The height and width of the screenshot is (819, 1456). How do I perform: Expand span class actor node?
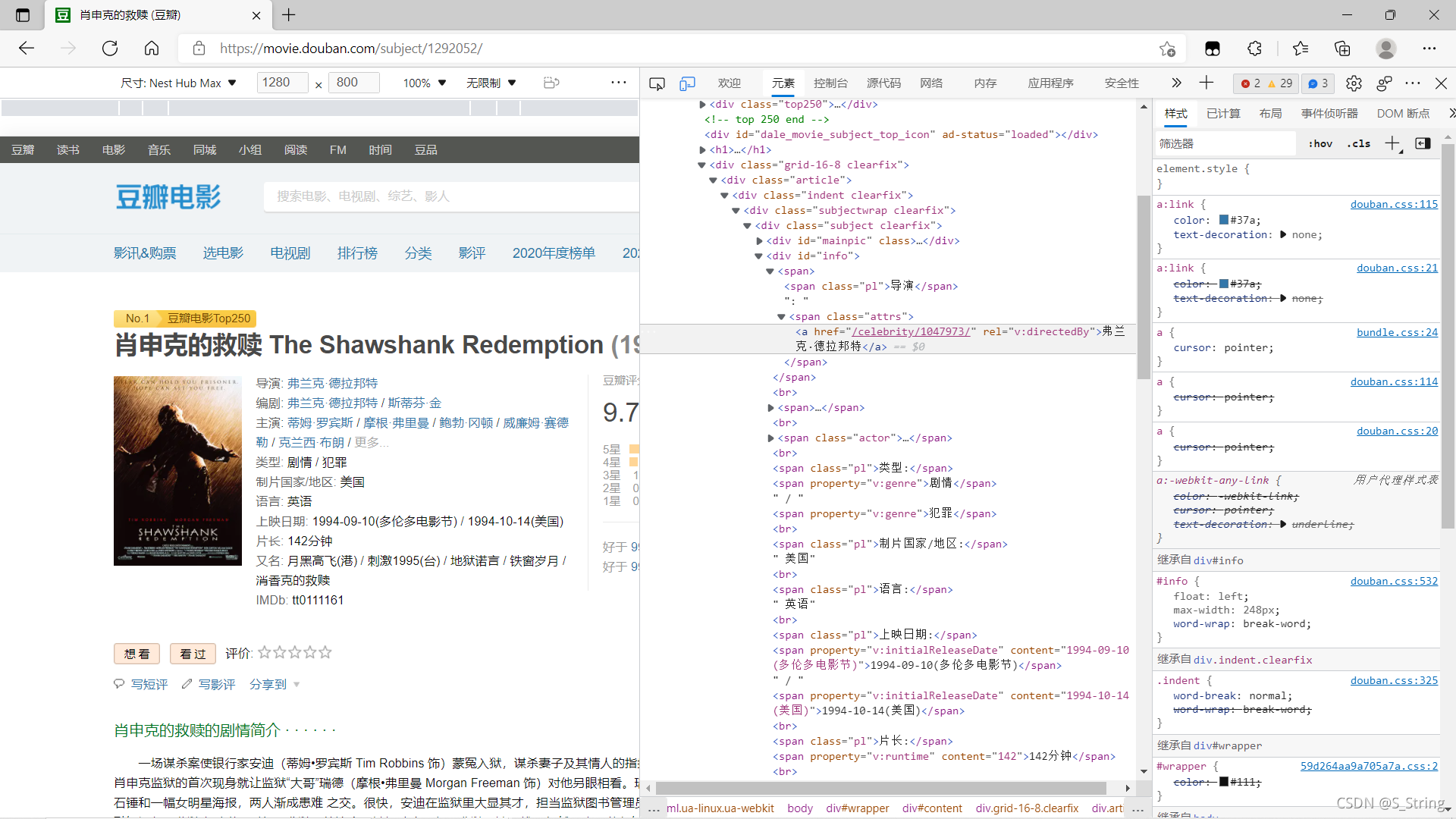pyautogui.click(x=771, y=438)
